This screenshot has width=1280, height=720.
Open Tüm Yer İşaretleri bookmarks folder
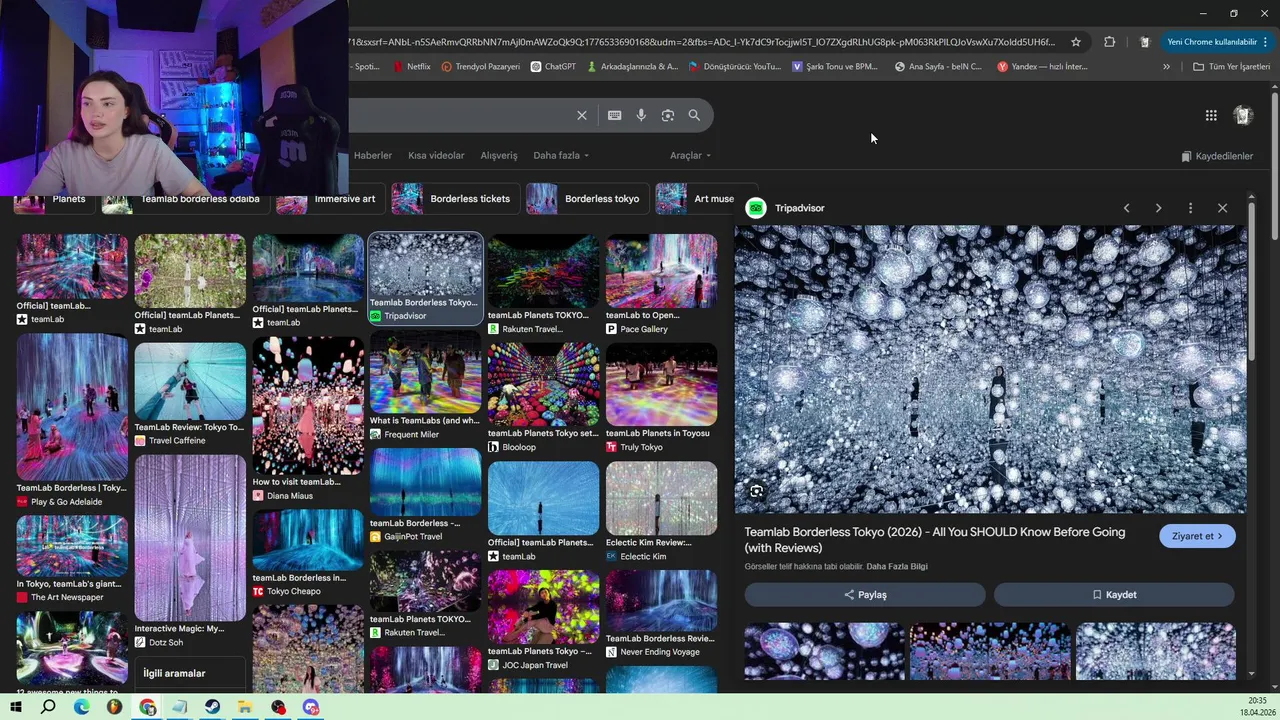(1231, 67)
